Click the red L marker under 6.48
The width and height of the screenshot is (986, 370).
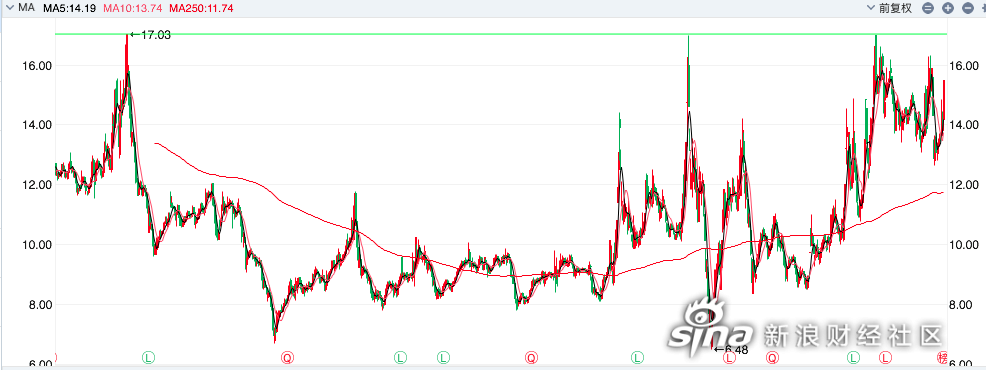[729, 358]
